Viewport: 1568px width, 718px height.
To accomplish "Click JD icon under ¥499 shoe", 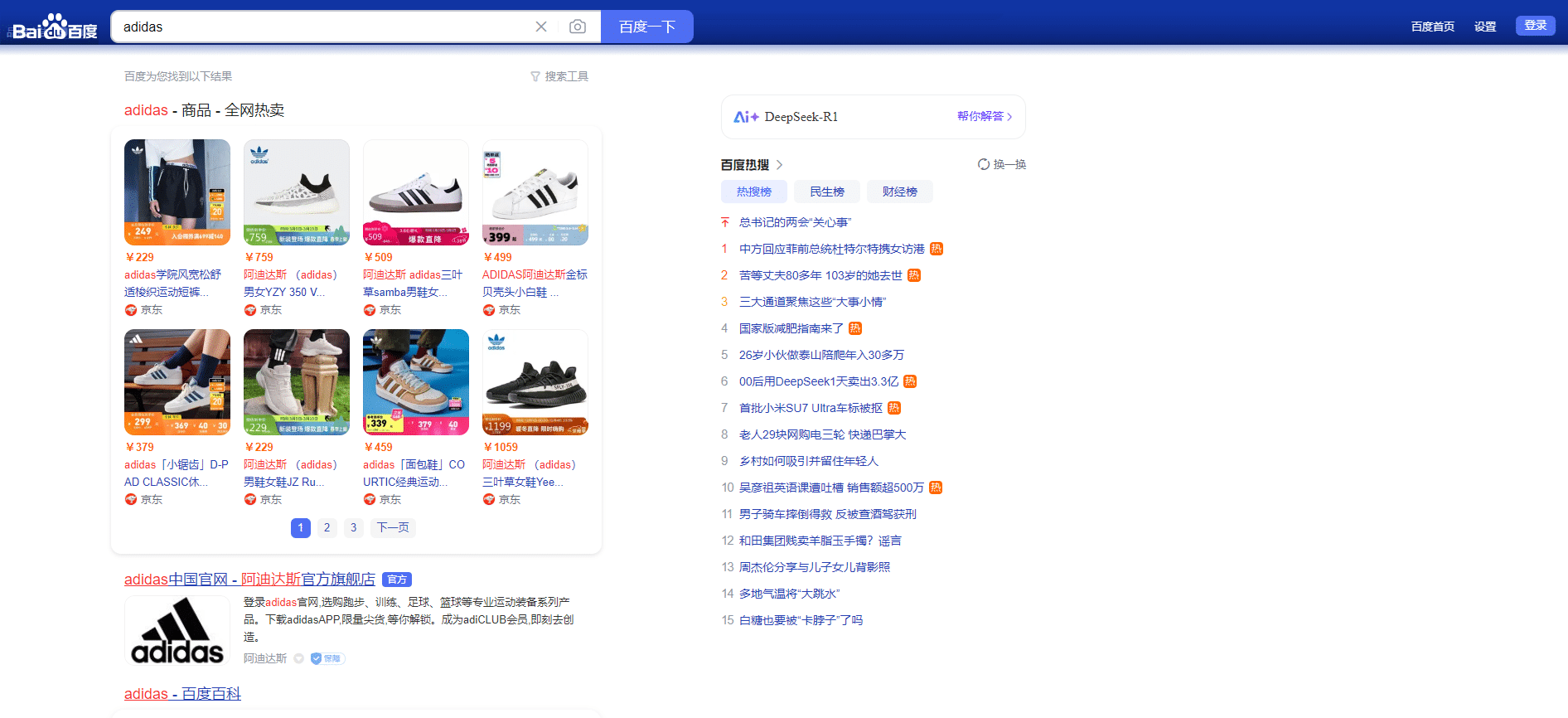I will tap(489, 310).
